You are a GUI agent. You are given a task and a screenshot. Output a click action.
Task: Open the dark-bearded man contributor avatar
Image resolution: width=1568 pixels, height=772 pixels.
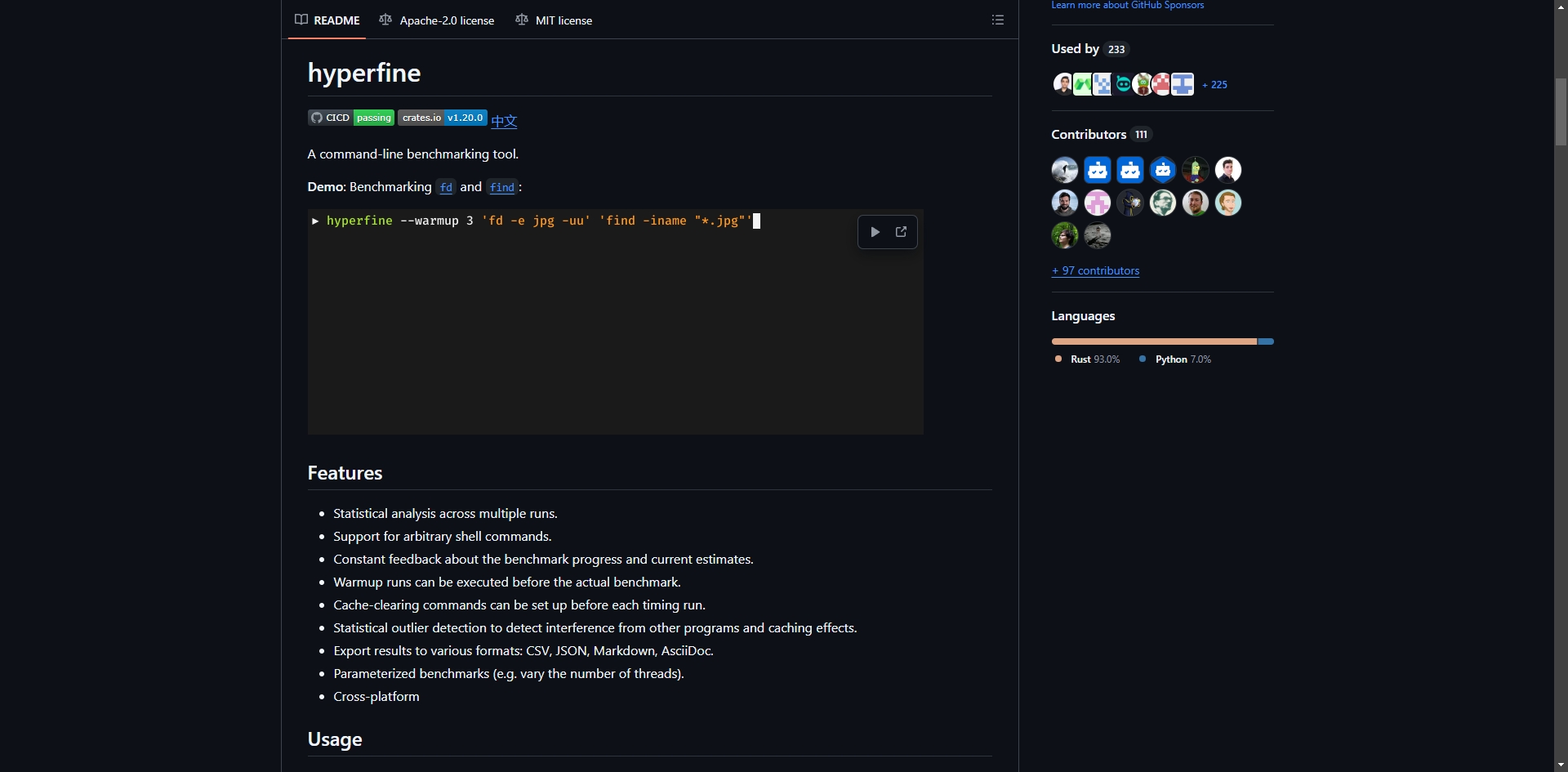click(x=1065, y=203)
